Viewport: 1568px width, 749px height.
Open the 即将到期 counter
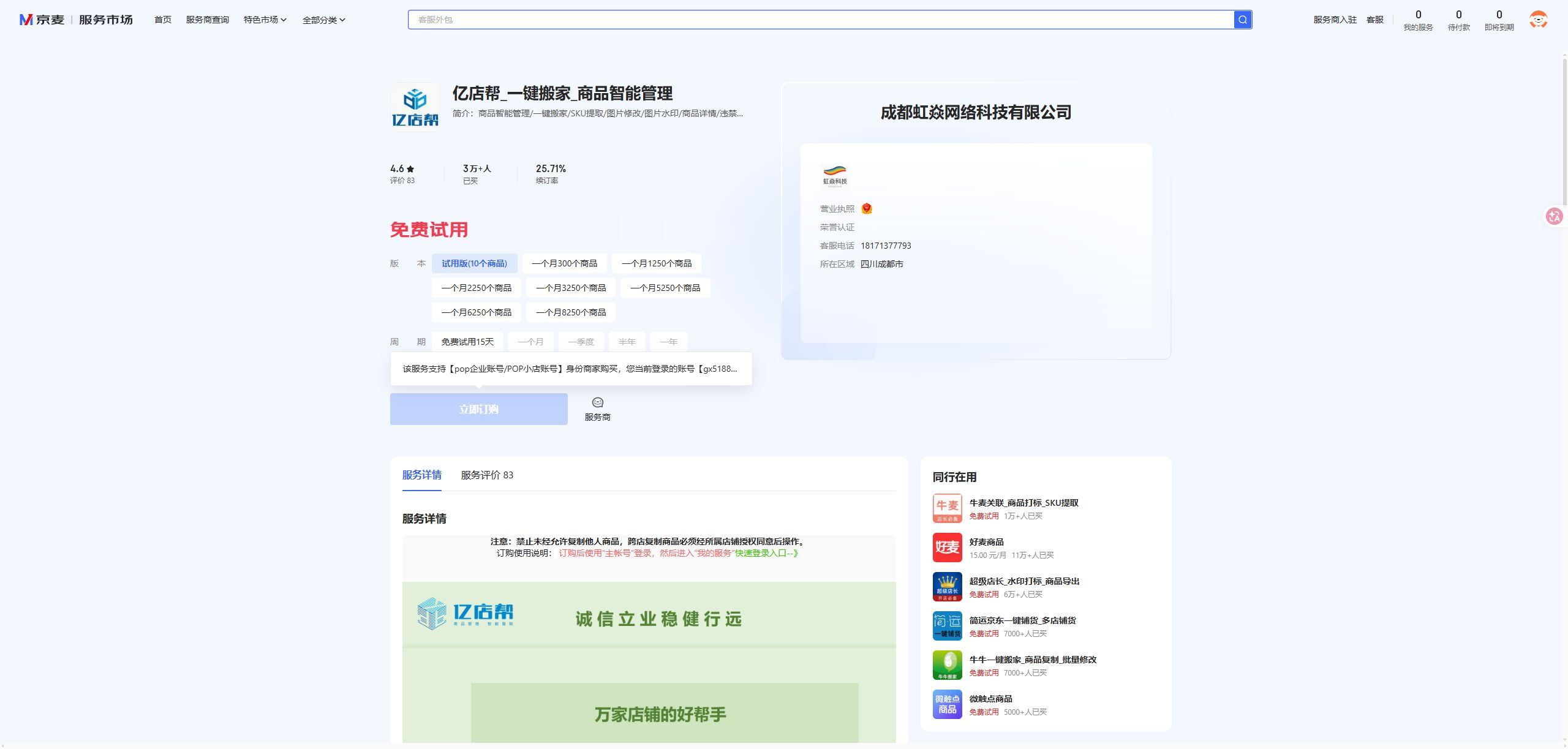[1499, 20]
